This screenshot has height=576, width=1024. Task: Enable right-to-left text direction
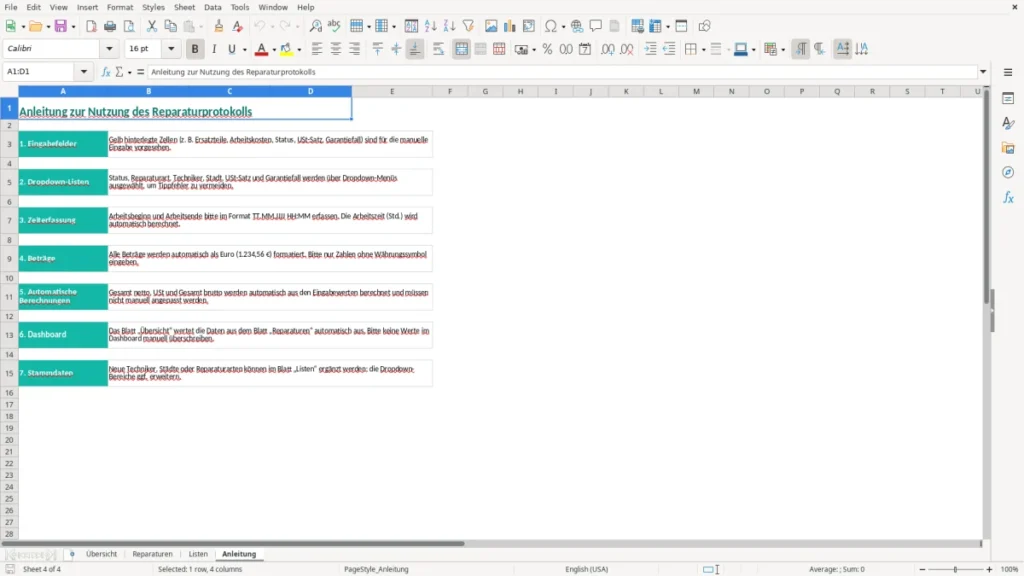pos(820,49)
